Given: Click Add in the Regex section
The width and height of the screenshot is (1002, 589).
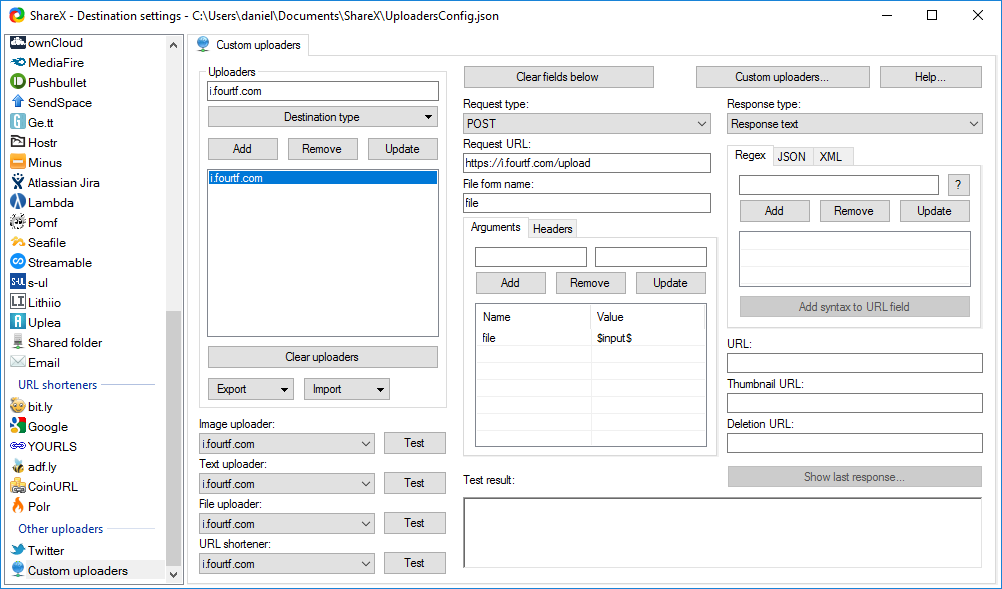Looking at the screenshot, I should click(x=775, y=211).
